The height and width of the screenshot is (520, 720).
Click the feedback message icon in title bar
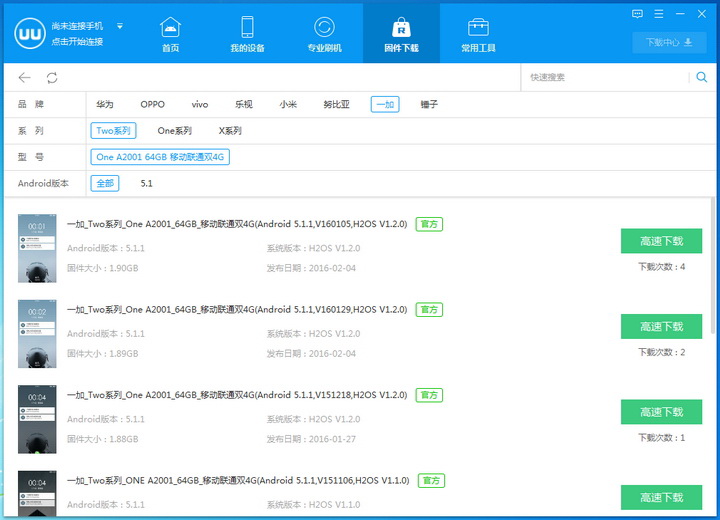[x=637, y=13]
